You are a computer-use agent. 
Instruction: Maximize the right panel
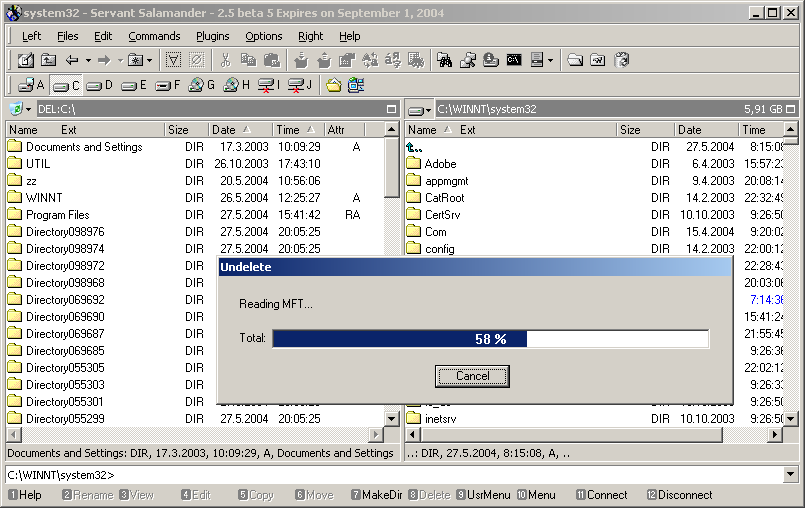tap(790, 109)
